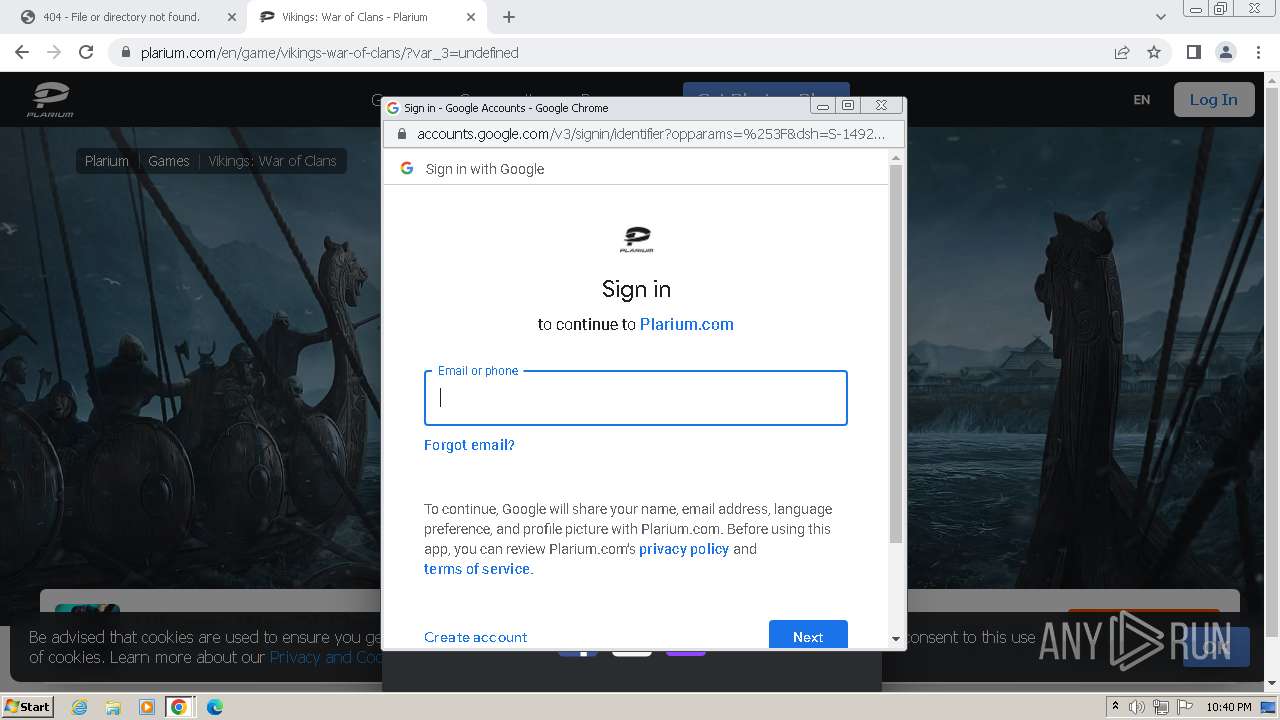Open network tray icon
Image resolution: width=1280 pixels, height=720 pixels.
1160,707
